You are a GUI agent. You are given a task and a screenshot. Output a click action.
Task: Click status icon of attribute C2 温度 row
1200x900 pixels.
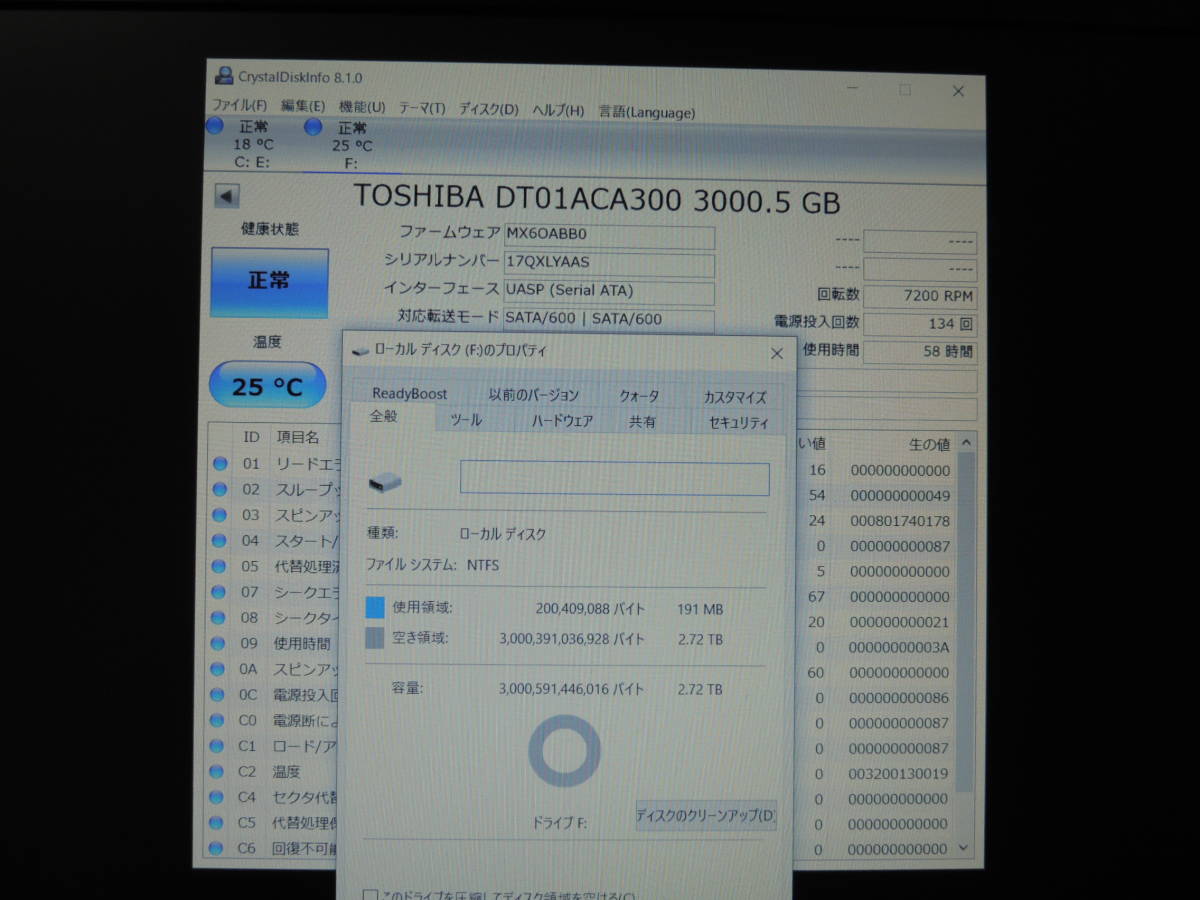pos(218,772)
